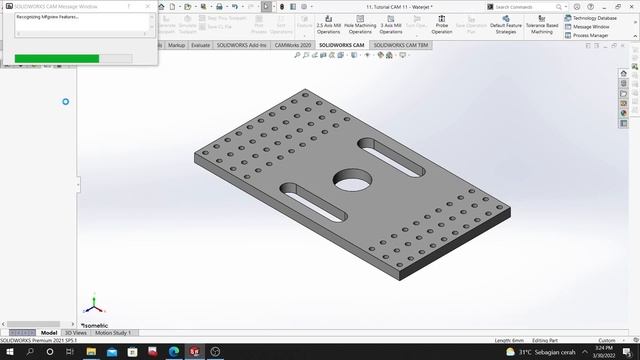The image size is (640, 360).
Task: Open the weather widget in the taskbar
Action: tap(540, 352)
